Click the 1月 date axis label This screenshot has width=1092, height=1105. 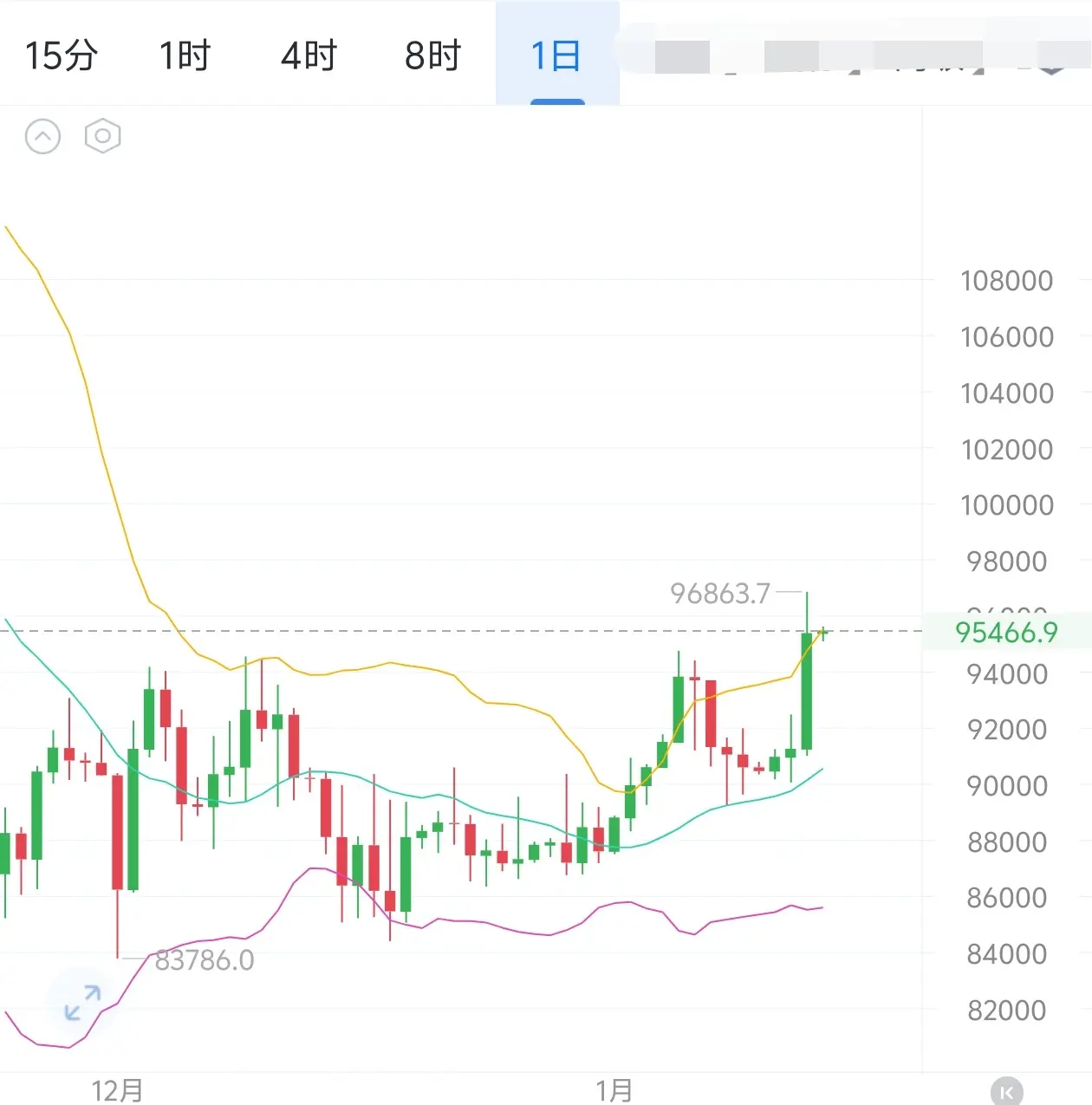(x=614, y=1090)
